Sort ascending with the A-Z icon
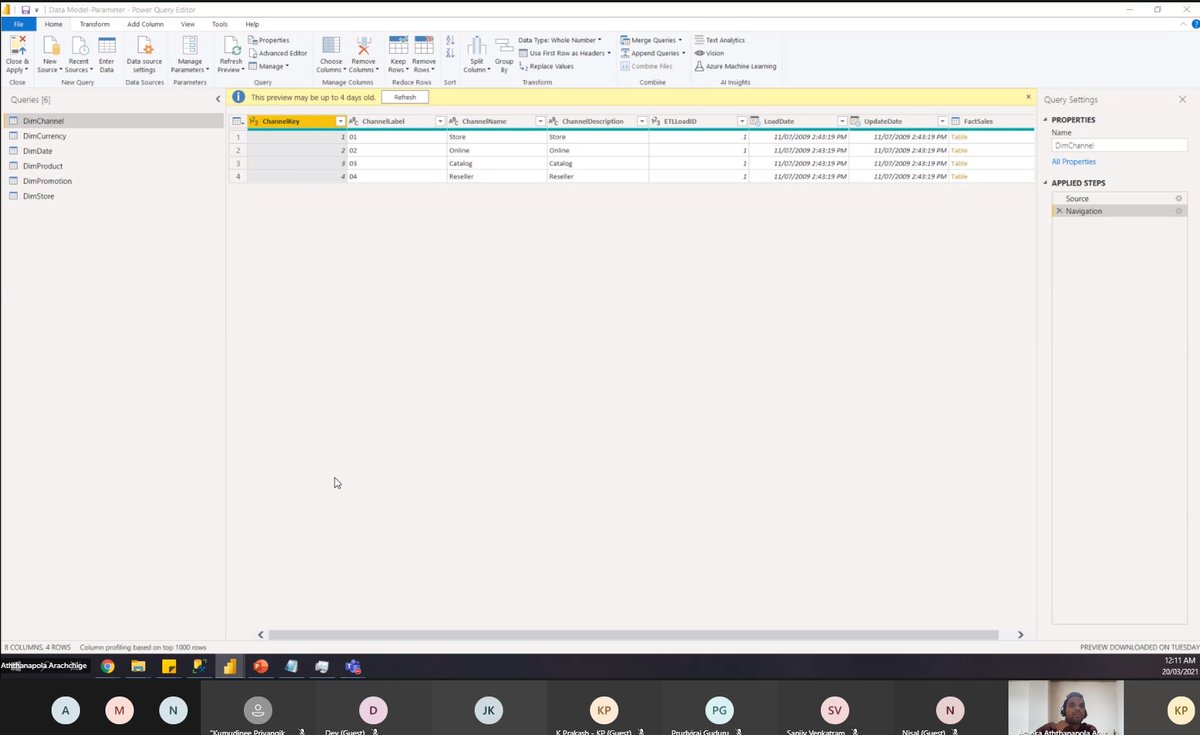 [x=450, y=41]
